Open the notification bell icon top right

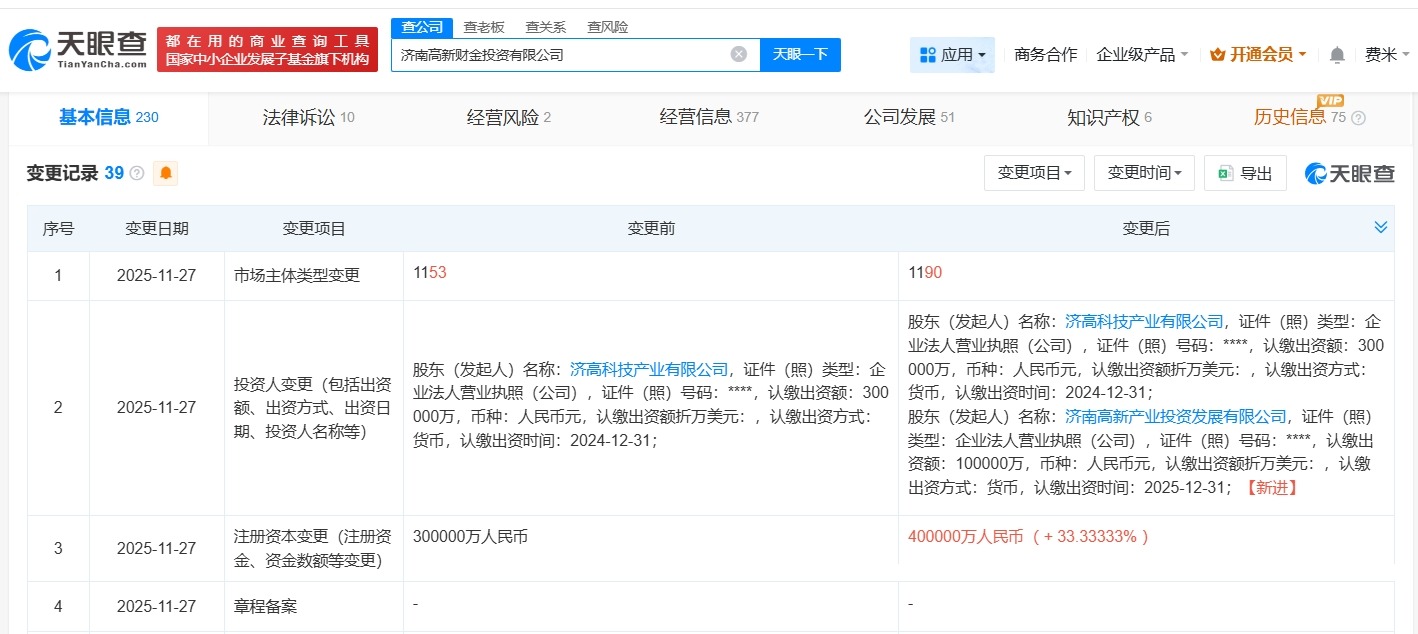pyautogui.click(x=1336, y=55)
